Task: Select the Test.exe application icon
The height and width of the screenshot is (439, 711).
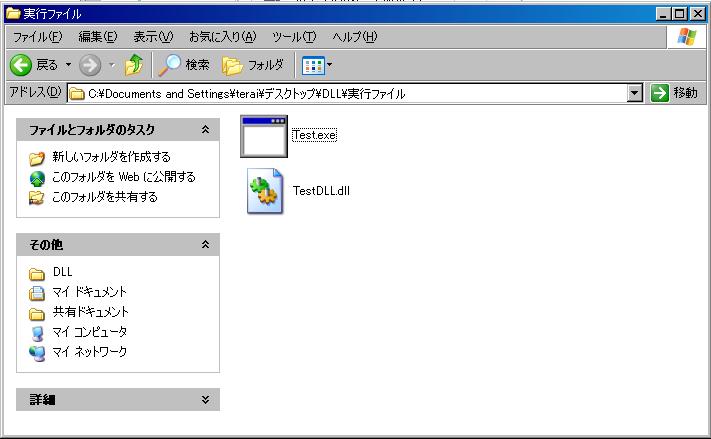Action: [x=264, y=136]
